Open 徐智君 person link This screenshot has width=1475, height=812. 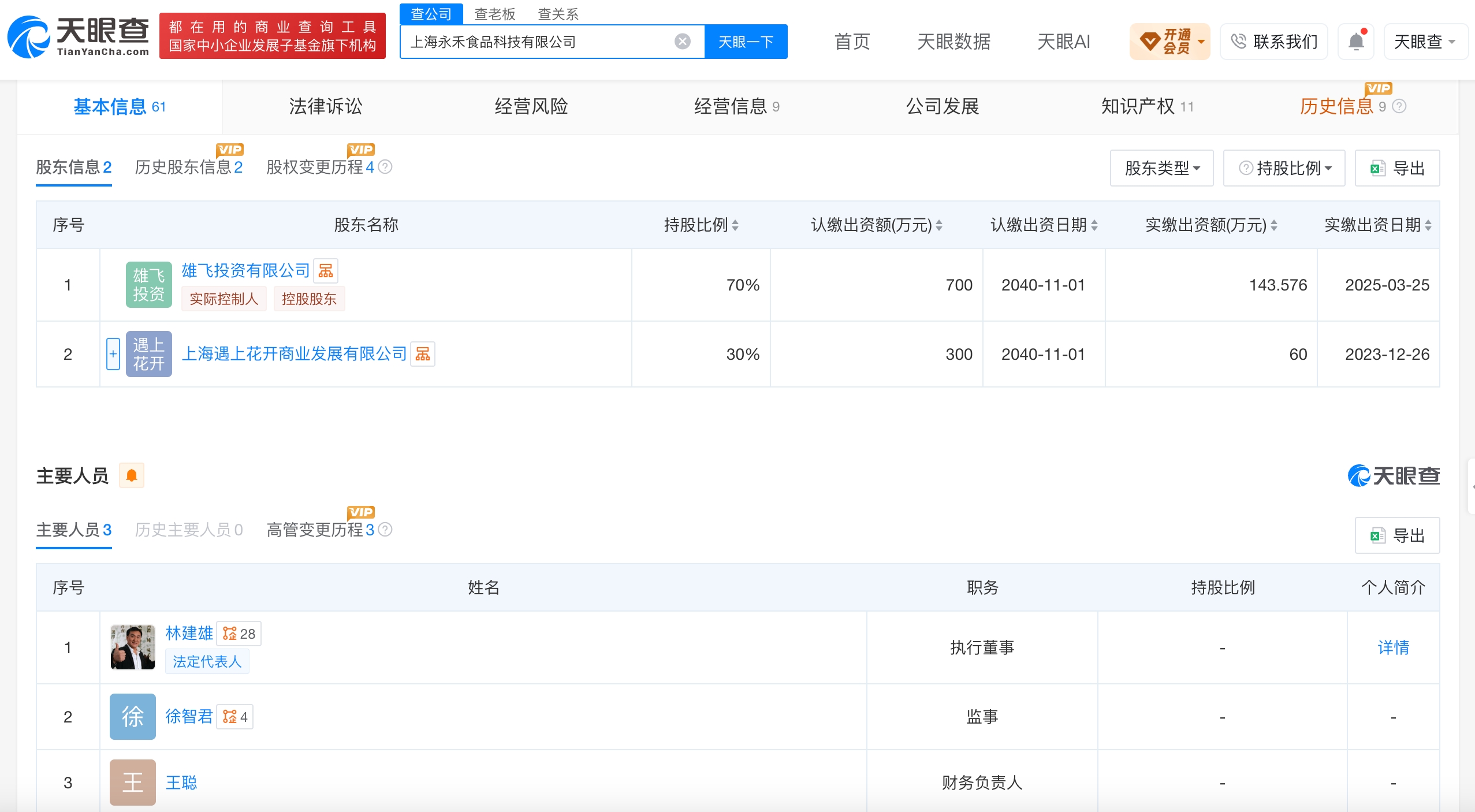point(189,717)
